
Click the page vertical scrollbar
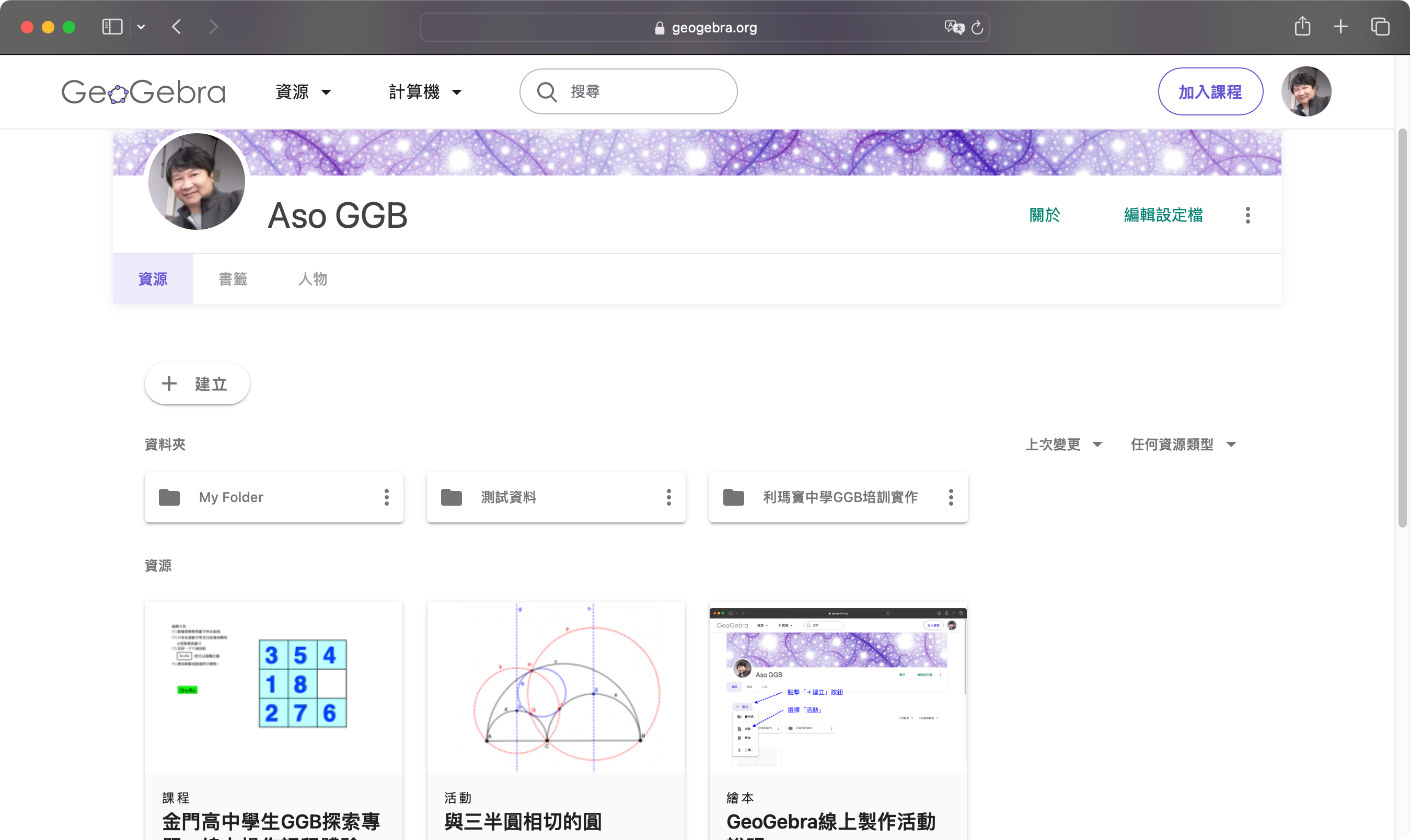click(1402, 328)
